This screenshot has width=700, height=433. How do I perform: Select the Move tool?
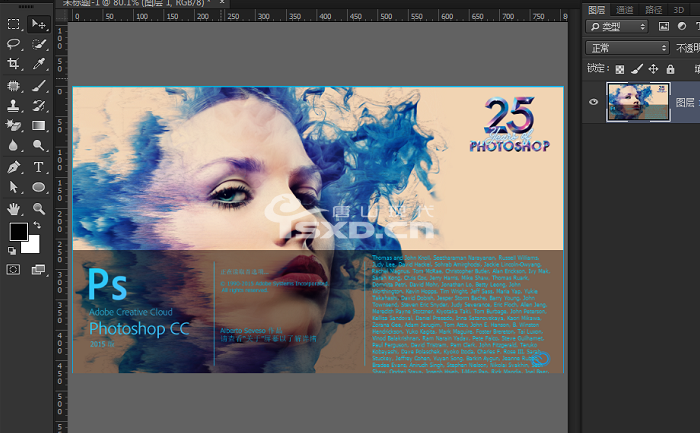38,24
